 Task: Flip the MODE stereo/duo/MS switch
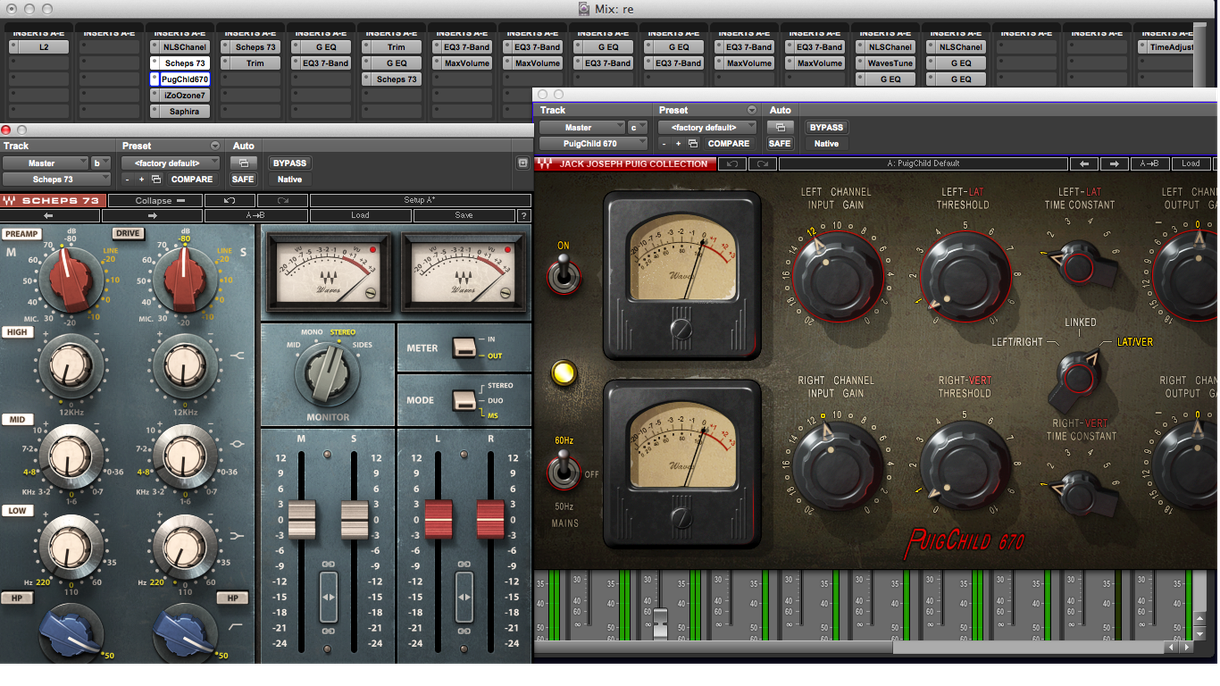point(464,400)
